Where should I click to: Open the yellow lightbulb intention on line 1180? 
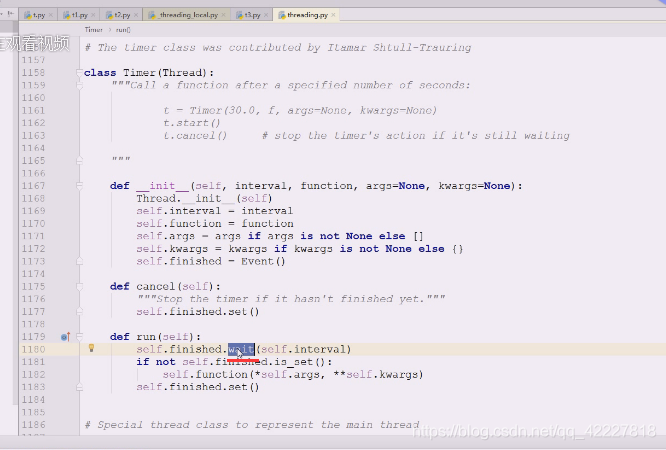point(91,348)
